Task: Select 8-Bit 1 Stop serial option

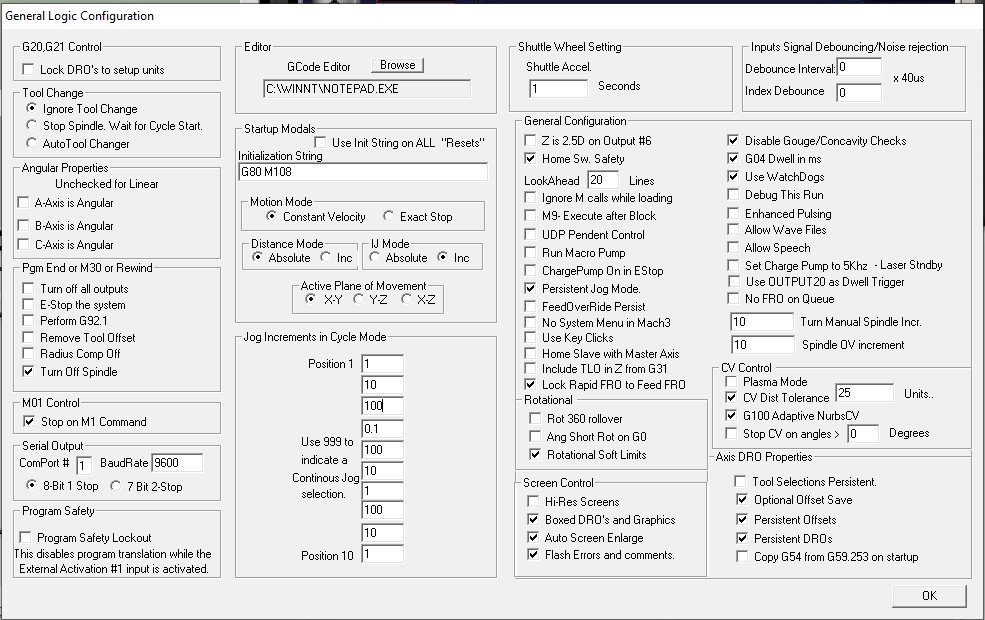Action: tap(31, 486)
